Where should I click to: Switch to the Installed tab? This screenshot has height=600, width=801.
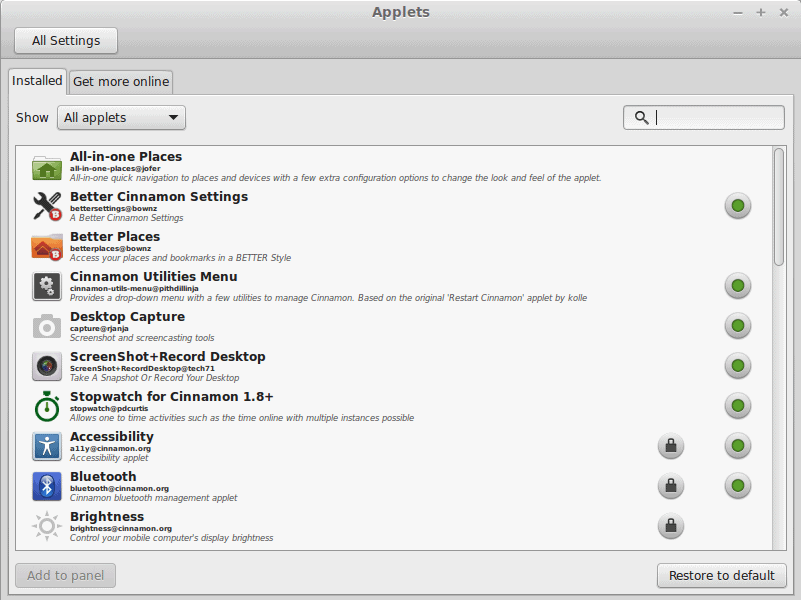coord(37,81)
